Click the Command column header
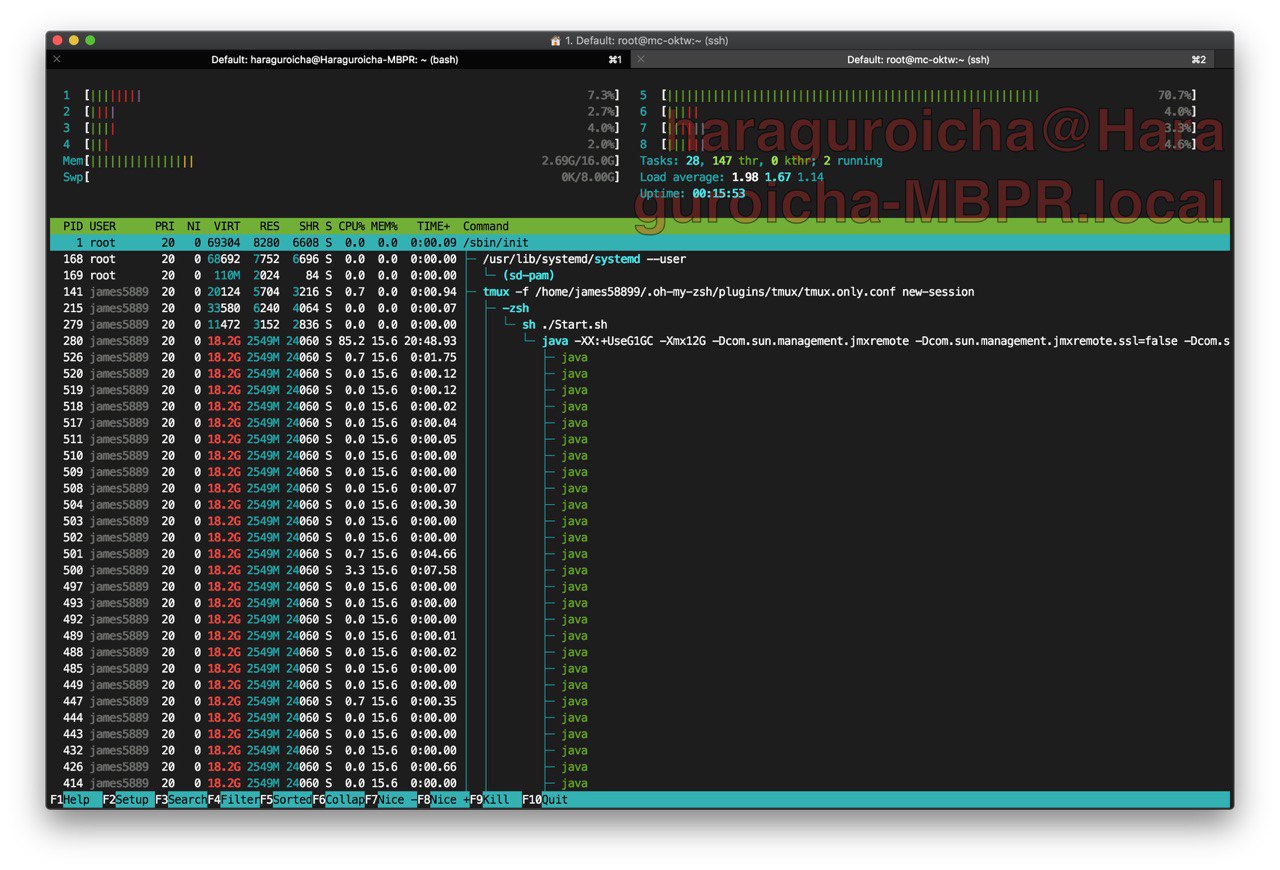This screenshot has height=870, width=1280. coord(486,227)
